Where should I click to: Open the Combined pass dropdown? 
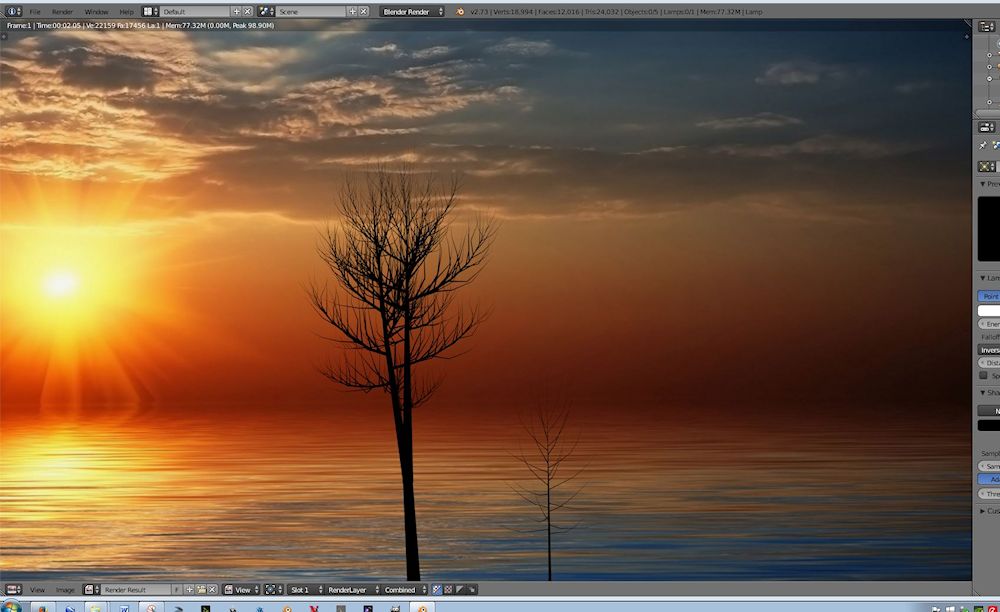tap(405, 590)
